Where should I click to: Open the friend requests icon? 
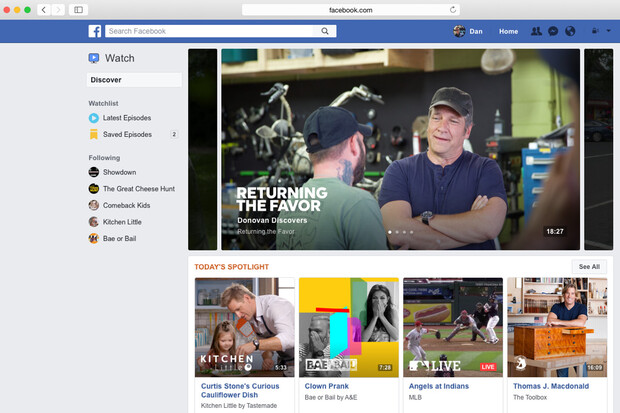point(536,31)
